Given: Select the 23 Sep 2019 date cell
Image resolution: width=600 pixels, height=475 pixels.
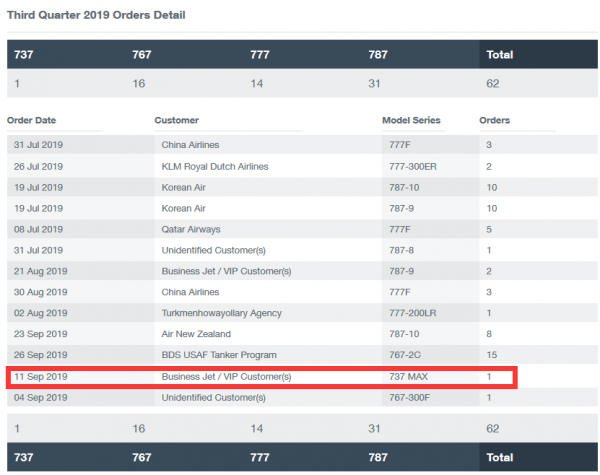Looking at the screenshot, I should click(x=39, y=334).
